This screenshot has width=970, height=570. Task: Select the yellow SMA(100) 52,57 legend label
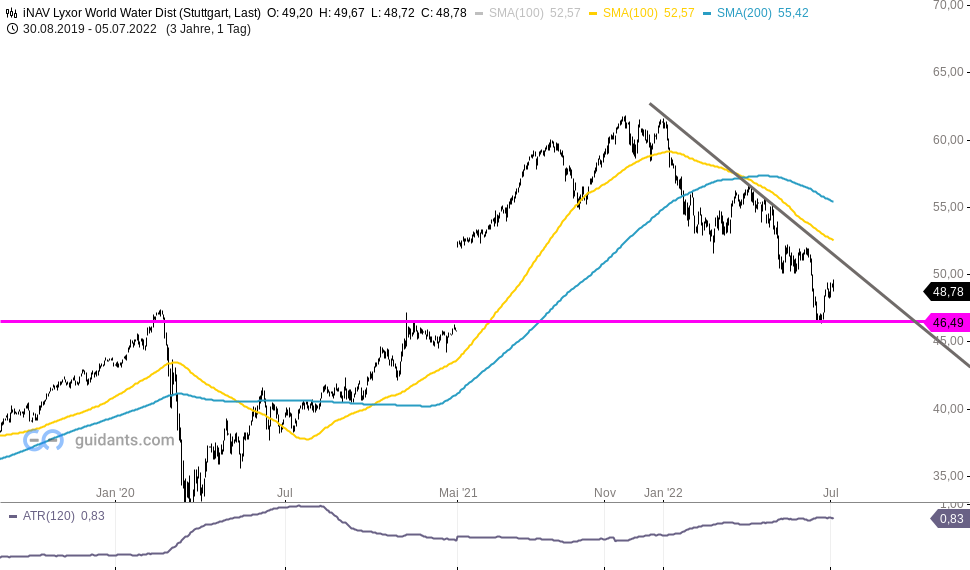coord(648,13)
